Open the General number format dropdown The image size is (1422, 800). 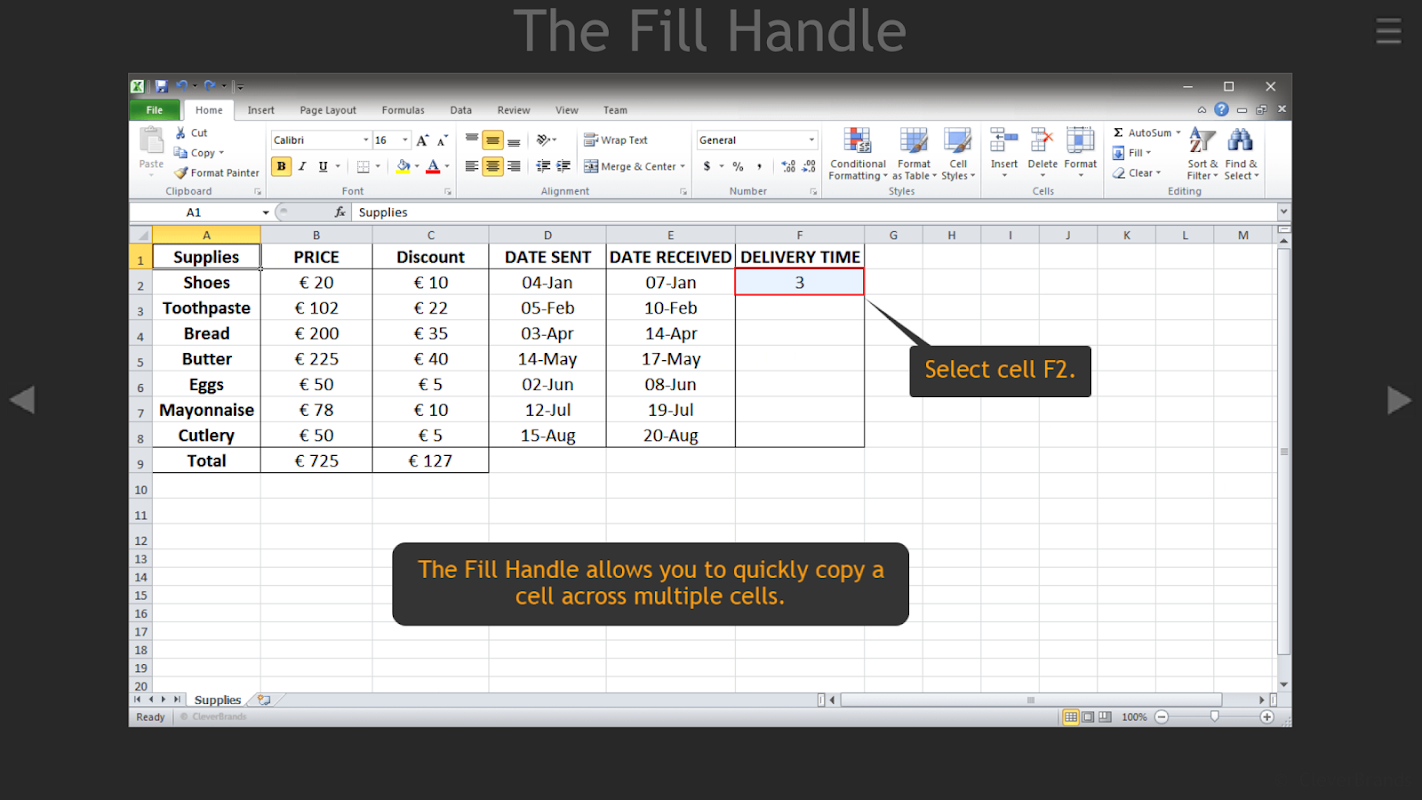[811, 141]
